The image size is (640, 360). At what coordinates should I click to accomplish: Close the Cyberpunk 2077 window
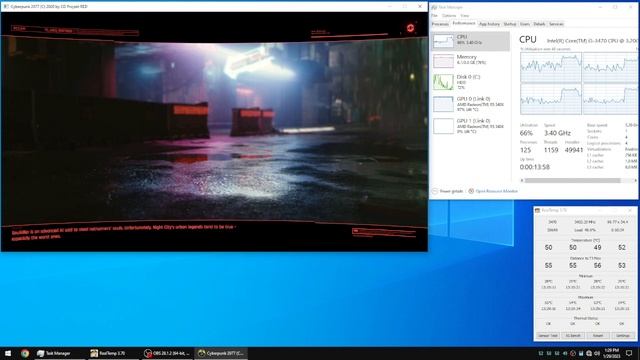pos(420,7)
